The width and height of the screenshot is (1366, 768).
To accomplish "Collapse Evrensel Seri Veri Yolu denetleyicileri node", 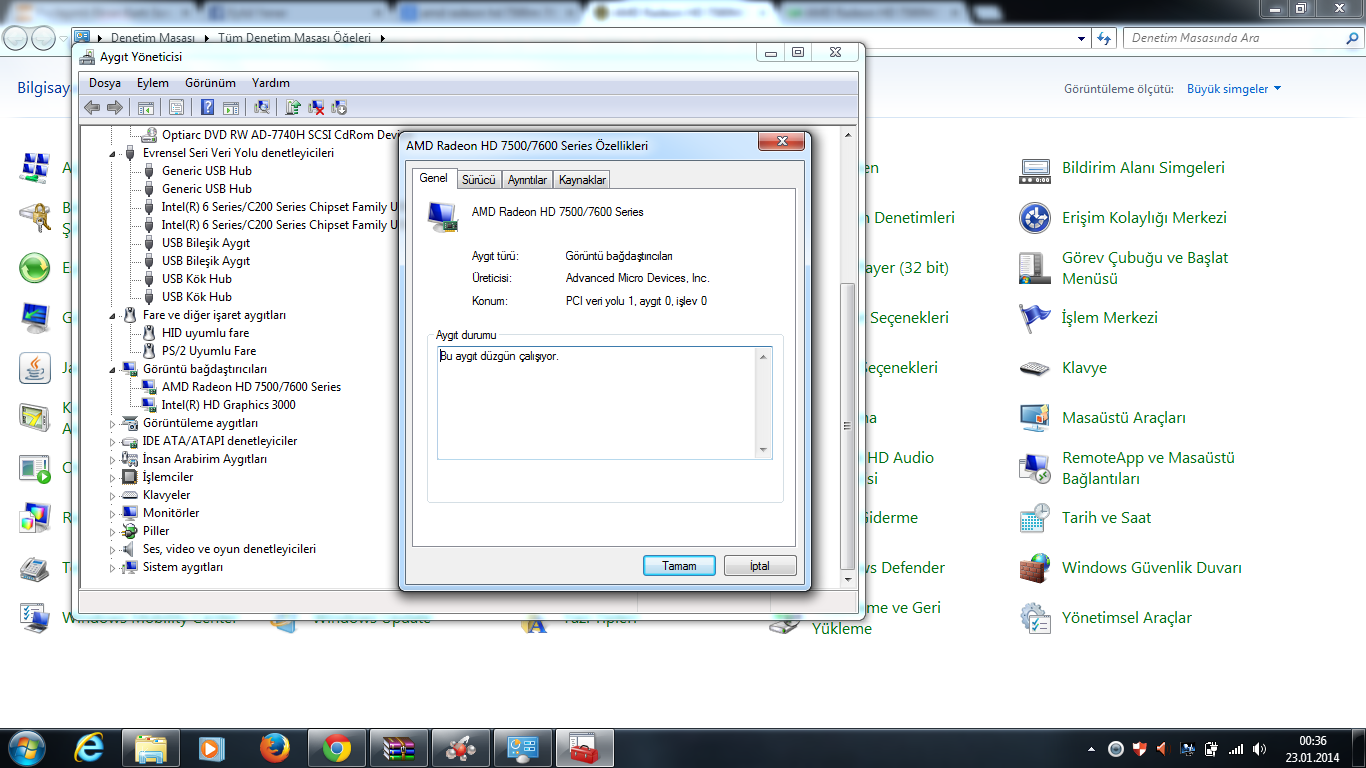I will [x=113, y=153].
